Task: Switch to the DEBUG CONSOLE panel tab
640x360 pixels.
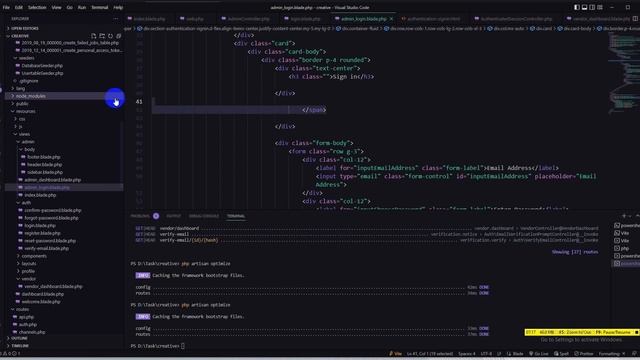Action: [x=204, y=216]
